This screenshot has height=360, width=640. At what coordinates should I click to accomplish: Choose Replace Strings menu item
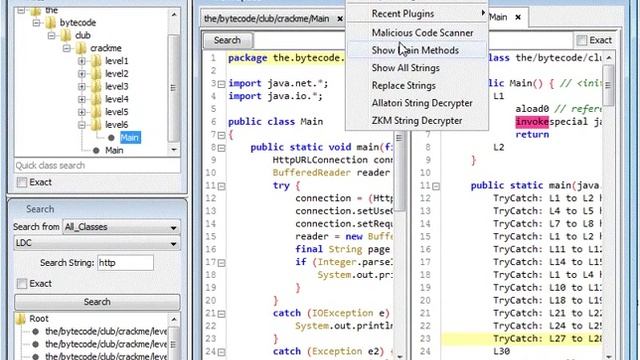click(417, 85)
